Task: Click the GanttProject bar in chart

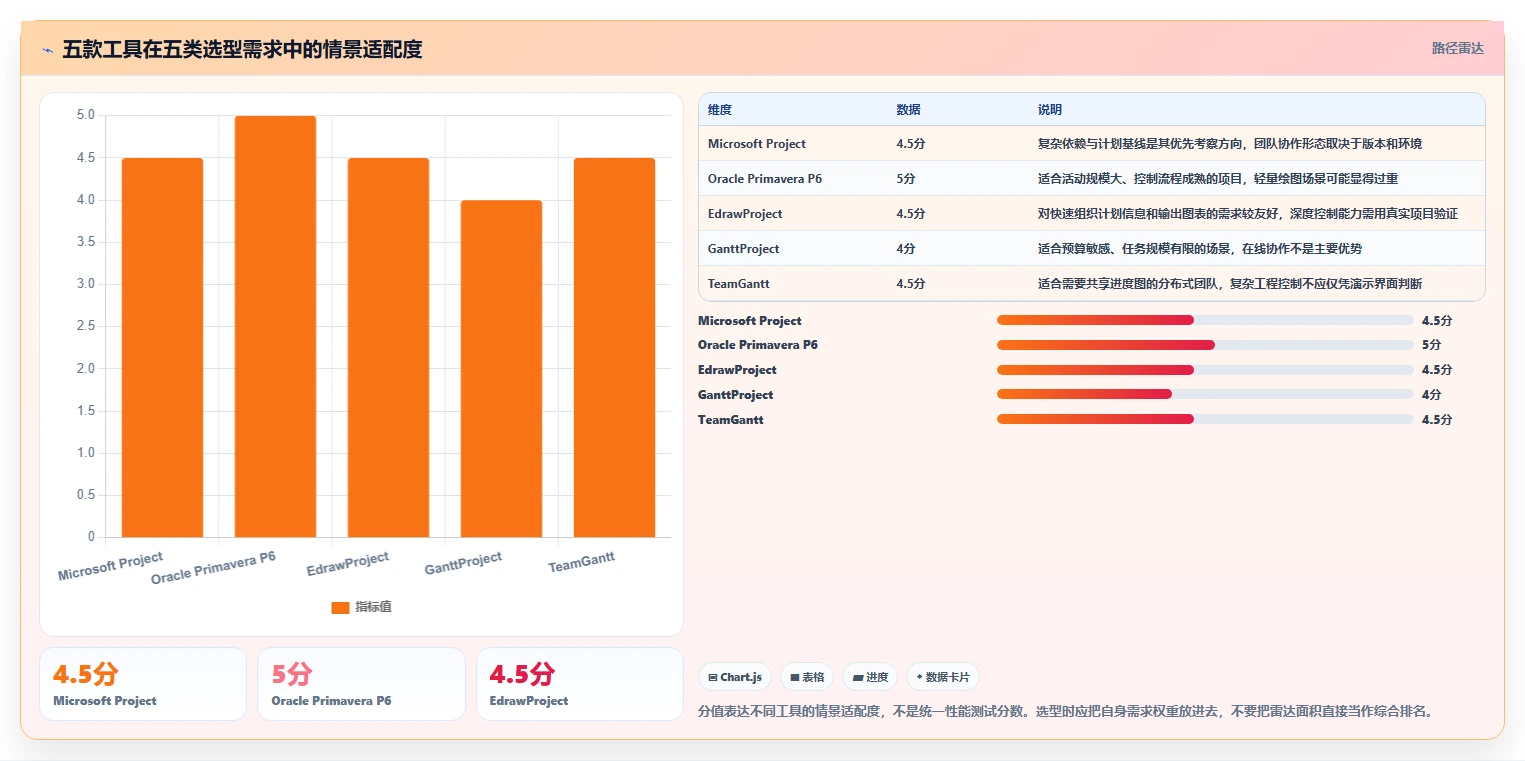Action: 501,368
